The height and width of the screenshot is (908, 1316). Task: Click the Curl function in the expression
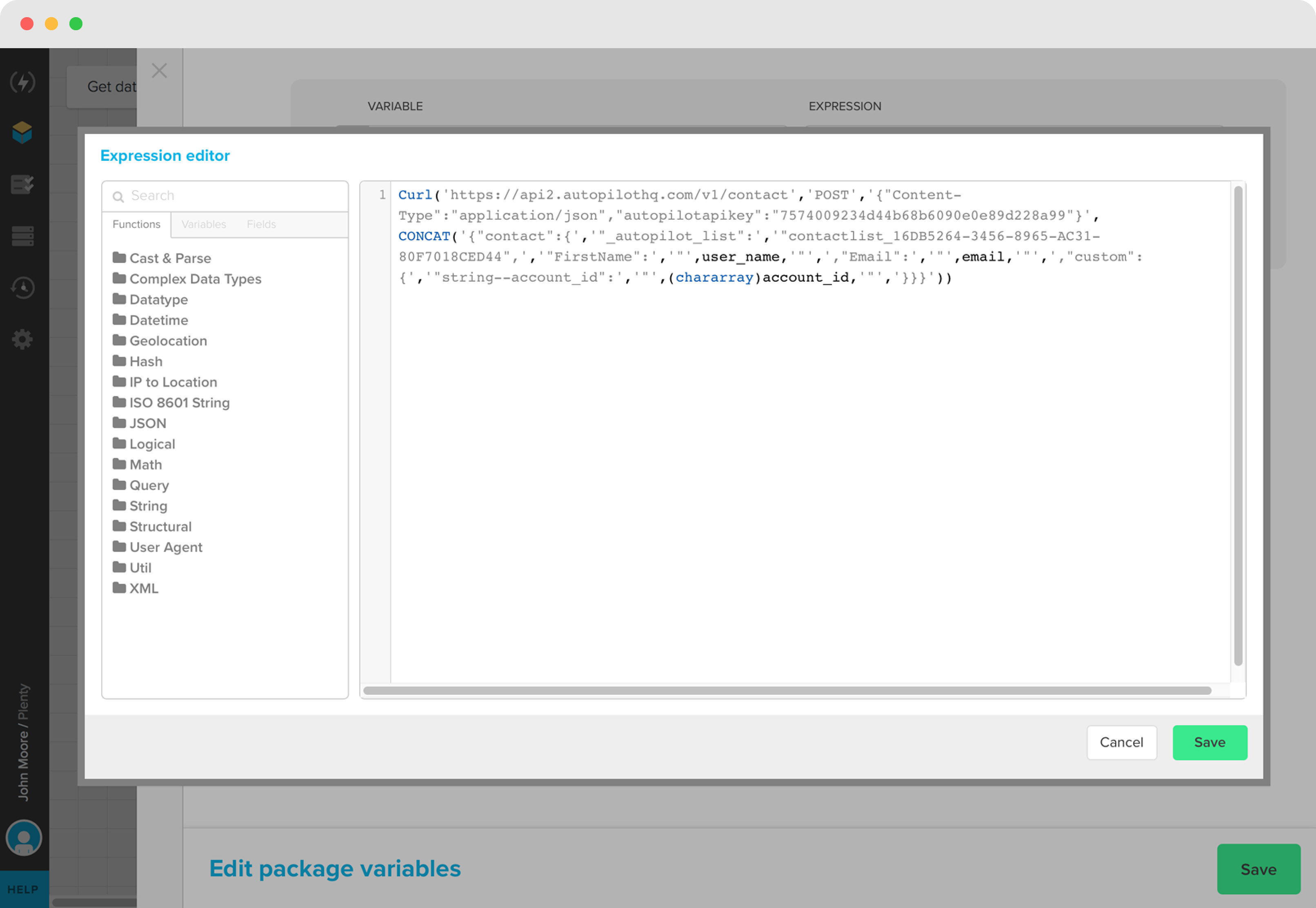pos(415,195)
